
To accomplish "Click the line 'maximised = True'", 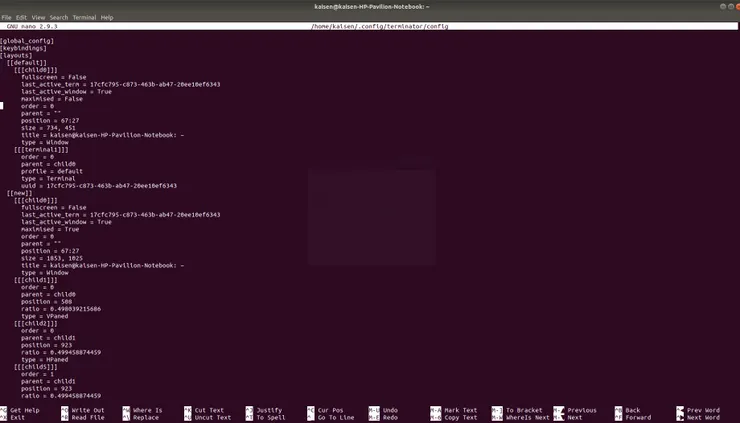I will [x=50, y=229].
